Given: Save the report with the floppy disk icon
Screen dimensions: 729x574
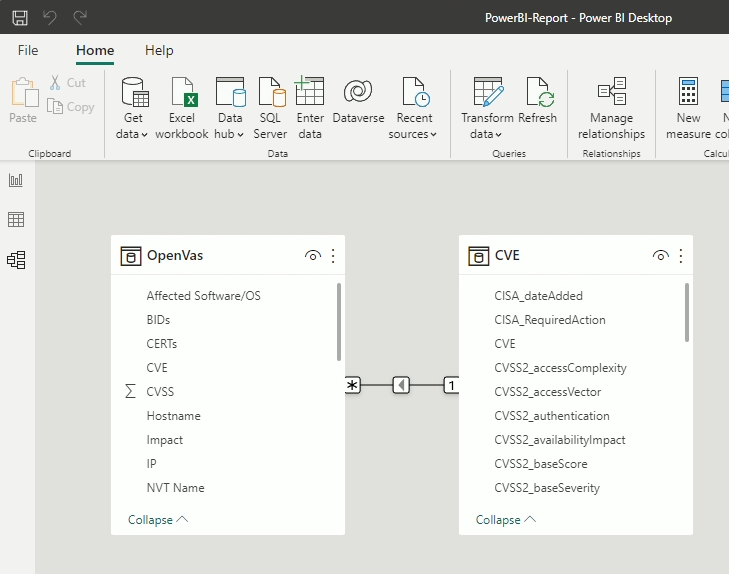Looking at the screenshot, I should 20,18.
